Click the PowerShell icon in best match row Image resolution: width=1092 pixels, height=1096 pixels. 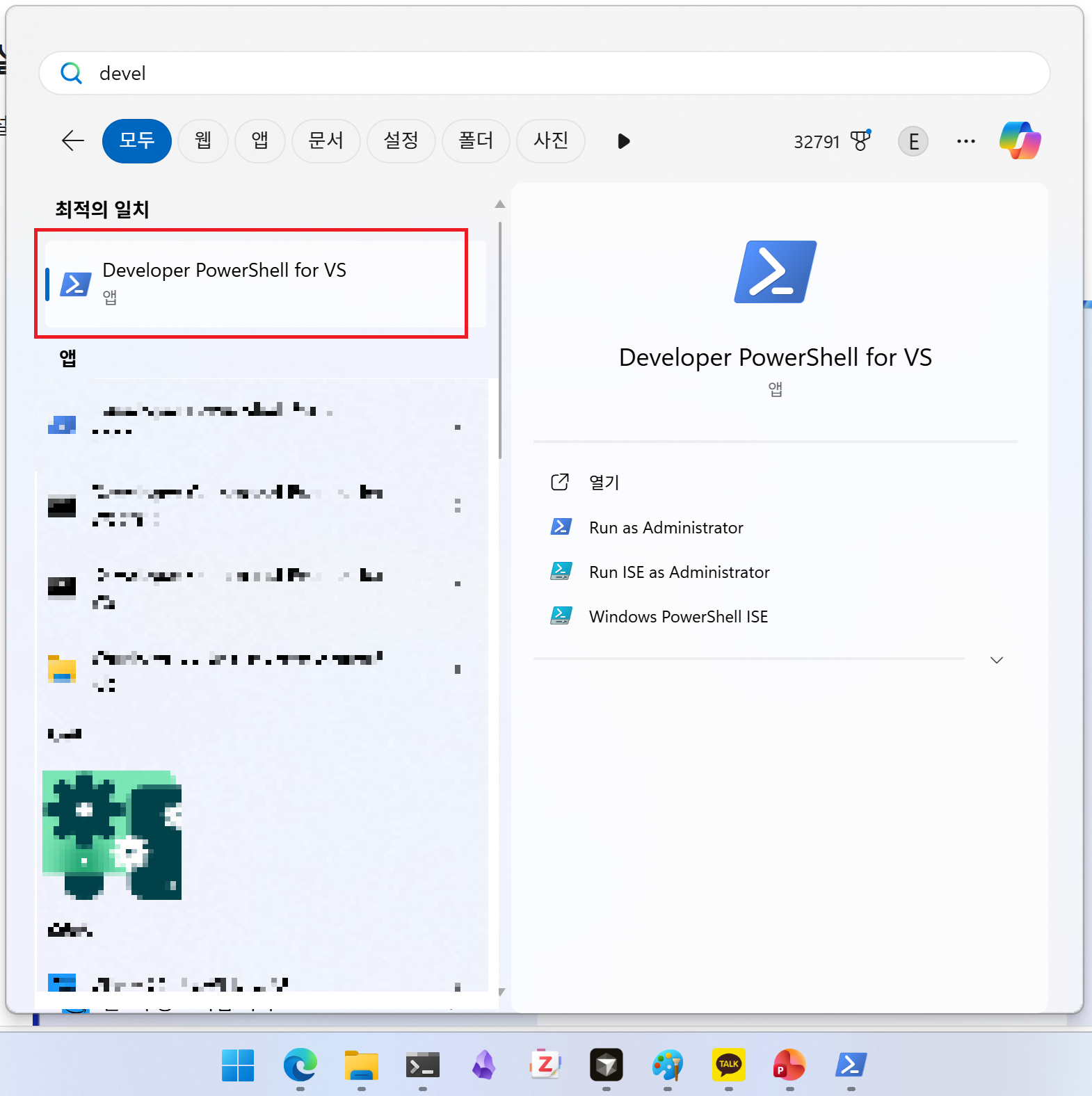pyautogui.click(x=75, y=284)
